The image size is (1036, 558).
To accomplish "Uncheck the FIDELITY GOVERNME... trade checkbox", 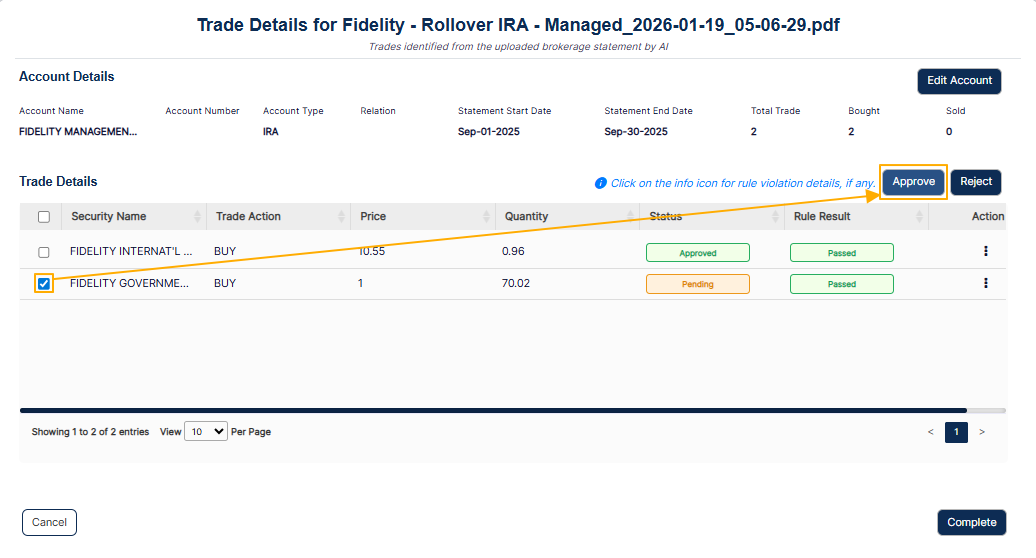I will click(44, 284).
